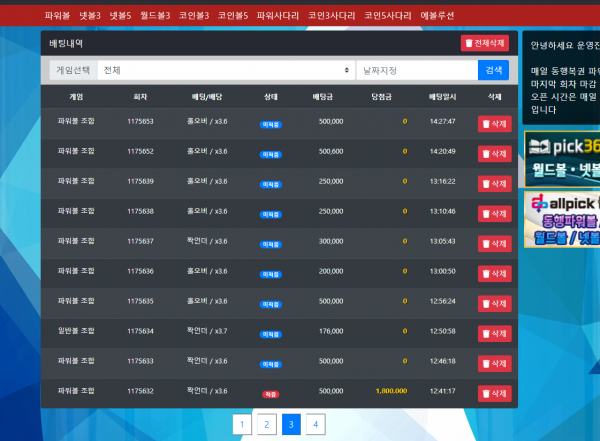Viewport: 600px width, 441px height.
Task: Open the 파워사다리 menu item
Action: pyautogui.click(x=278, y=16)
